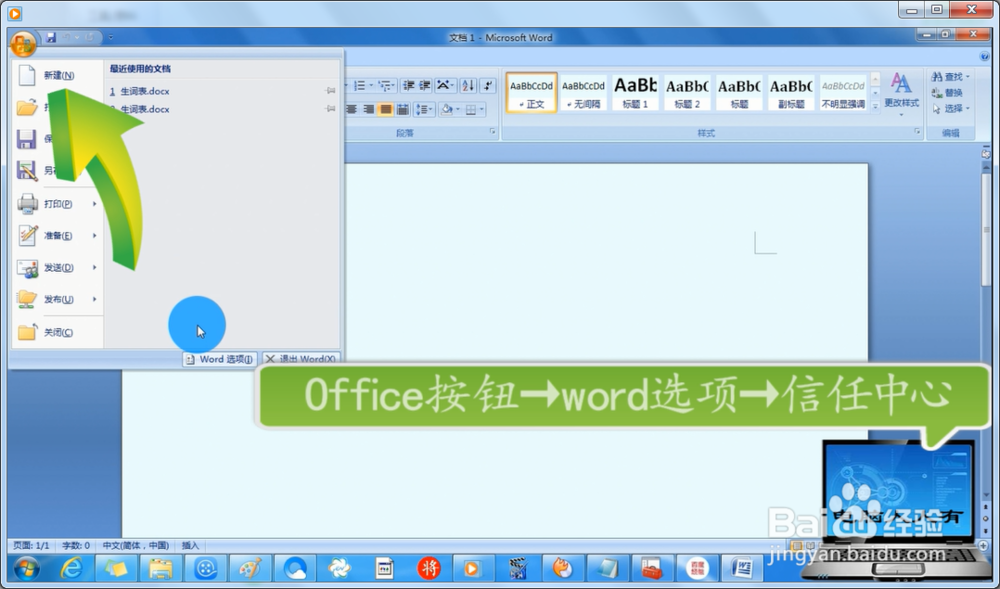Click the vertical scrollbar of the document
1000x589 pixels.
(986, 229)
